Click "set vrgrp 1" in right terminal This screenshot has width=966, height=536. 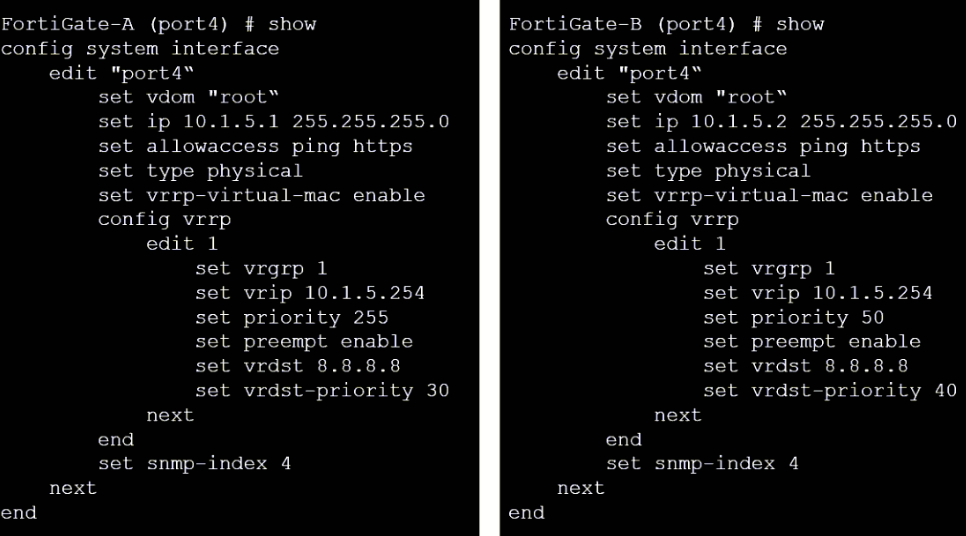coord(769,268)
